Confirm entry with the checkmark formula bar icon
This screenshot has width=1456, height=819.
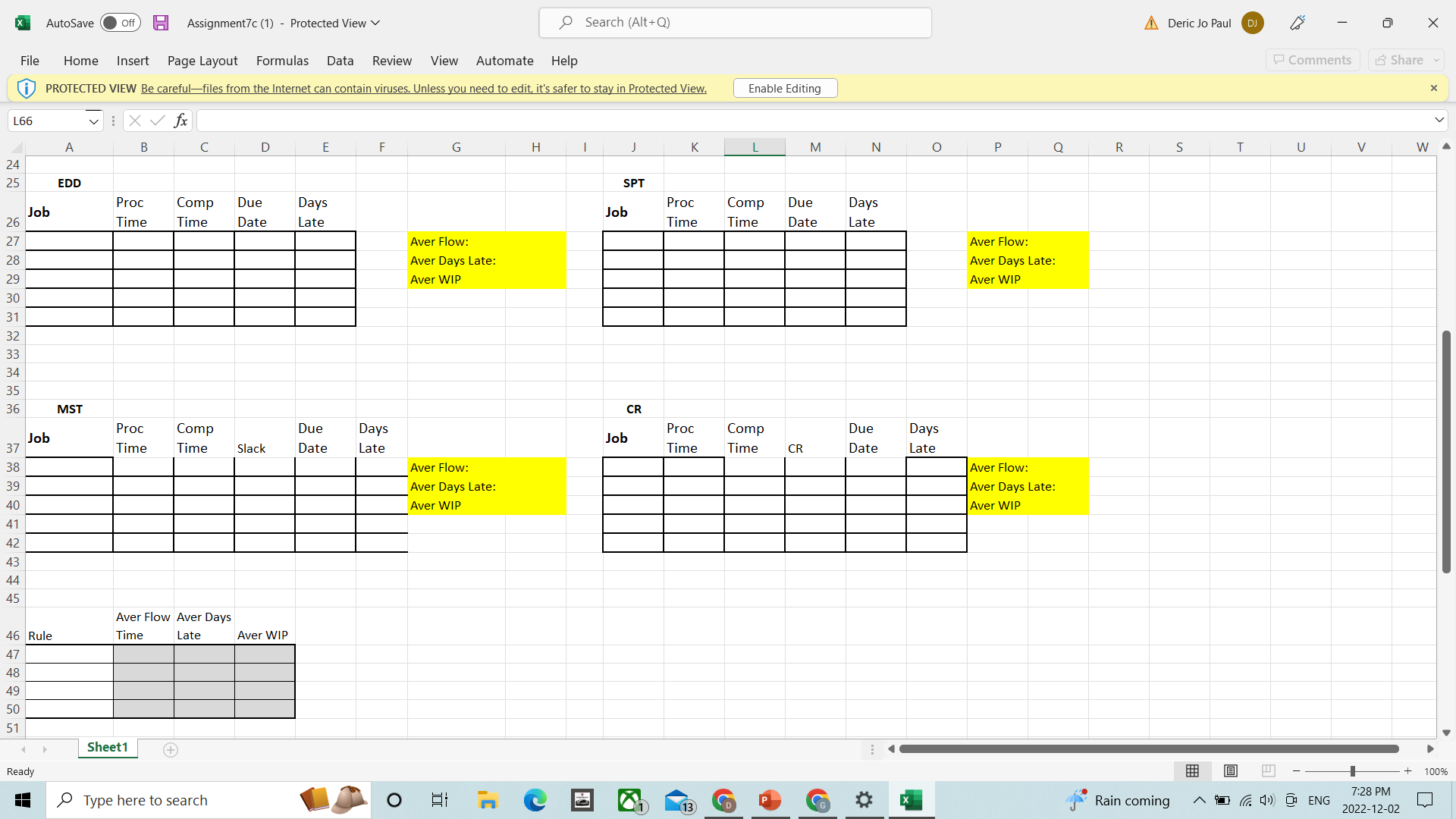point(157,120)
